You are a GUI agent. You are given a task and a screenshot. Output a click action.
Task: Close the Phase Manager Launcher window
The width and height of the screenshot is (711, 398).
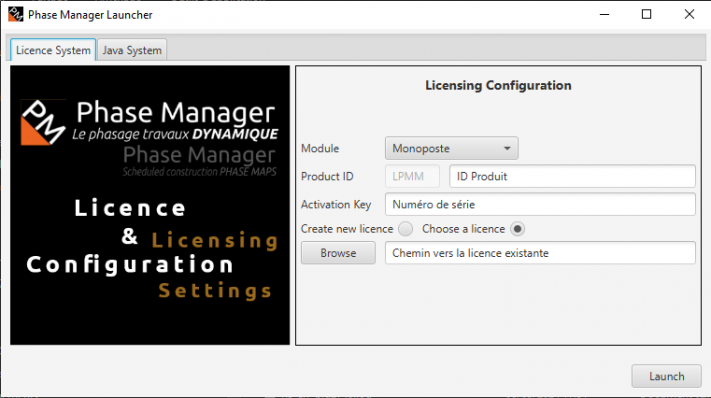click(x=689, y=15)
